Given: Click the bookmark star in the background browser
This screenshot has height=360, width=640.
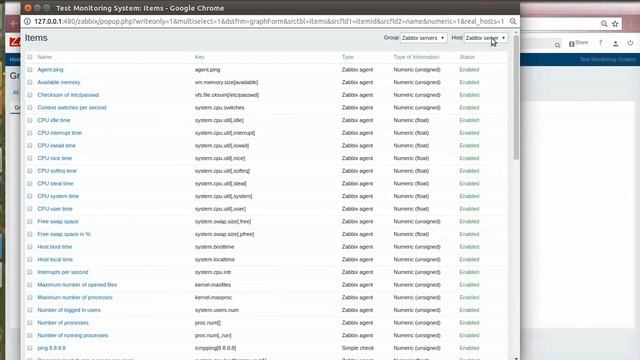Looking at the screenshot, I should click(x=615, y=24).
